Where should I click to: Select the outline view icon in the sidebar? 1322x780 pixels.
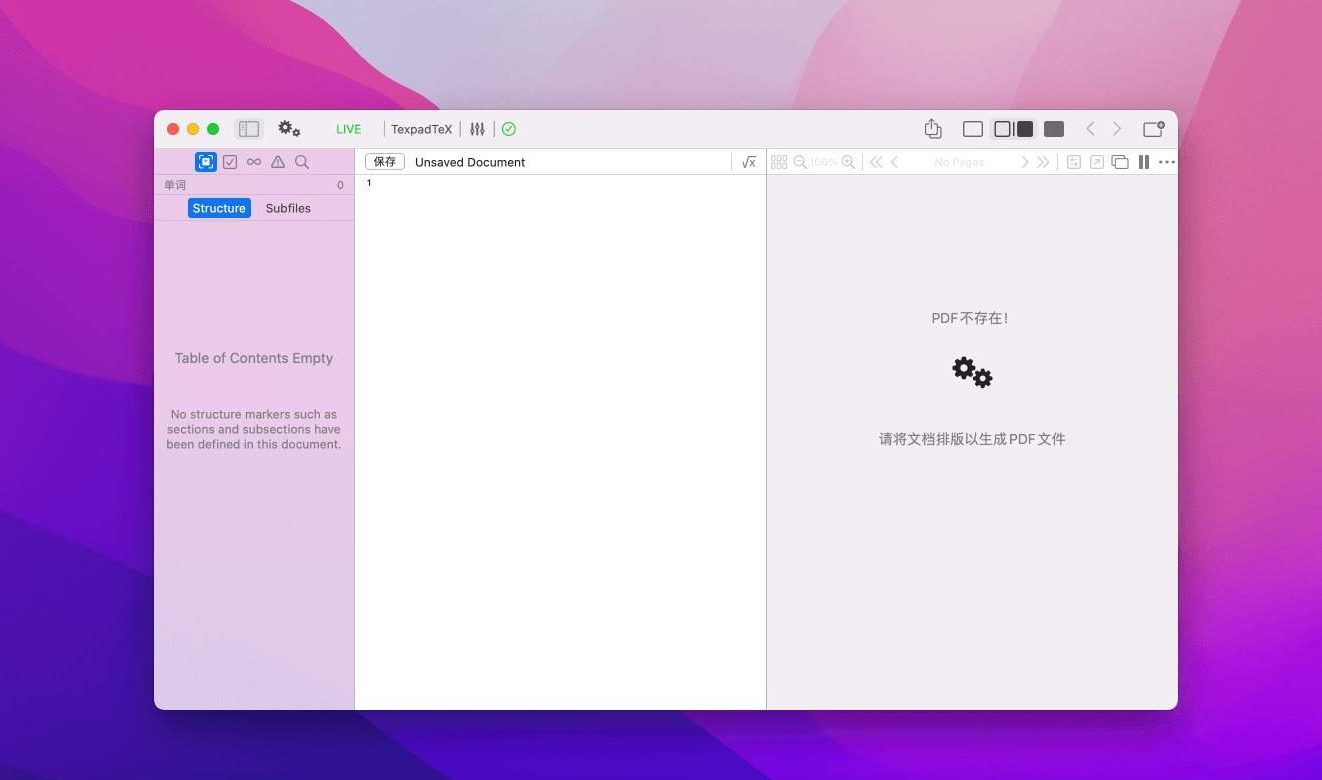pyautogui.click(x=206, y=162)
